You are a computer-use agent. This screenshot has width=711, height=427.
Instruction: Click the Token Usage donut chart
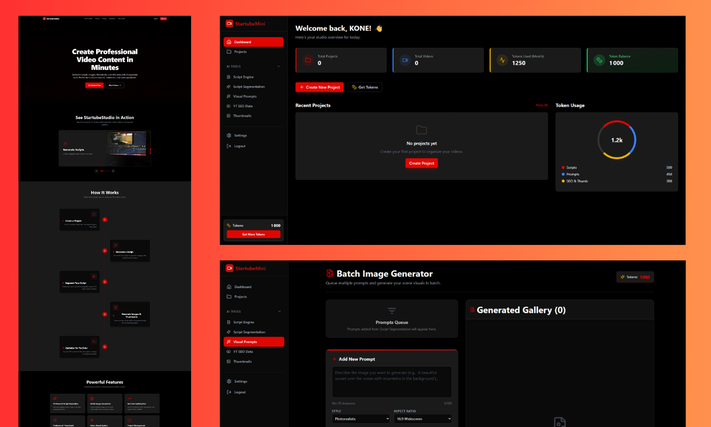point(617,140)
